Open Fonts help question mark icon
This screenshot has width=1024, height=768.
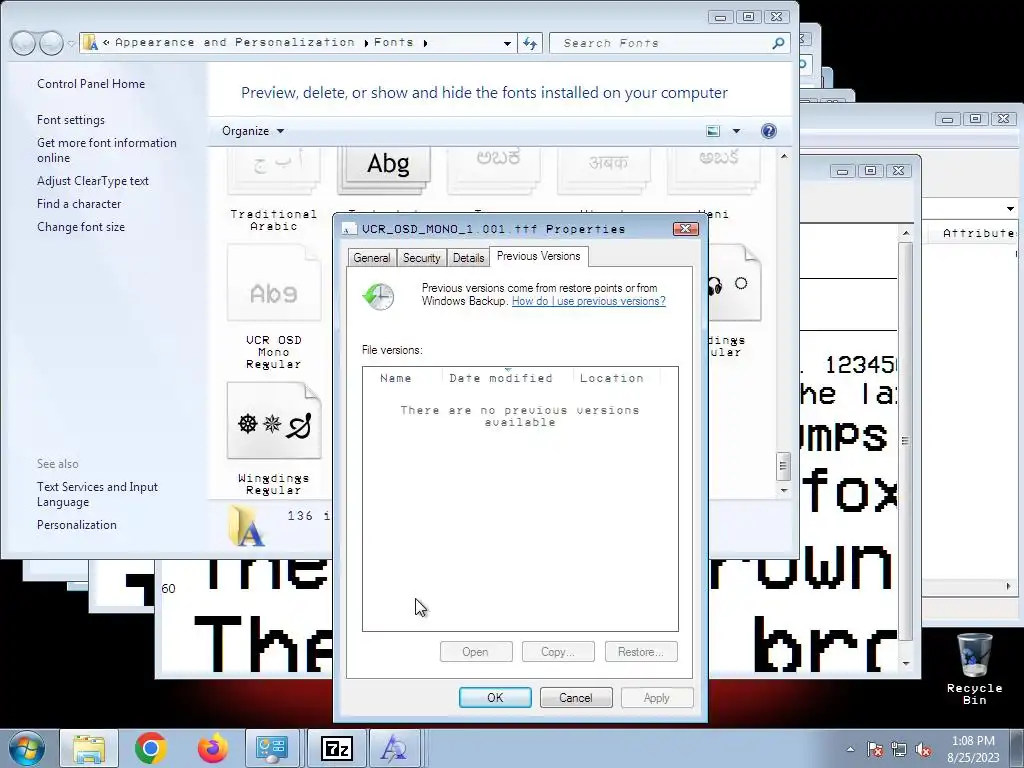[769, 131]
